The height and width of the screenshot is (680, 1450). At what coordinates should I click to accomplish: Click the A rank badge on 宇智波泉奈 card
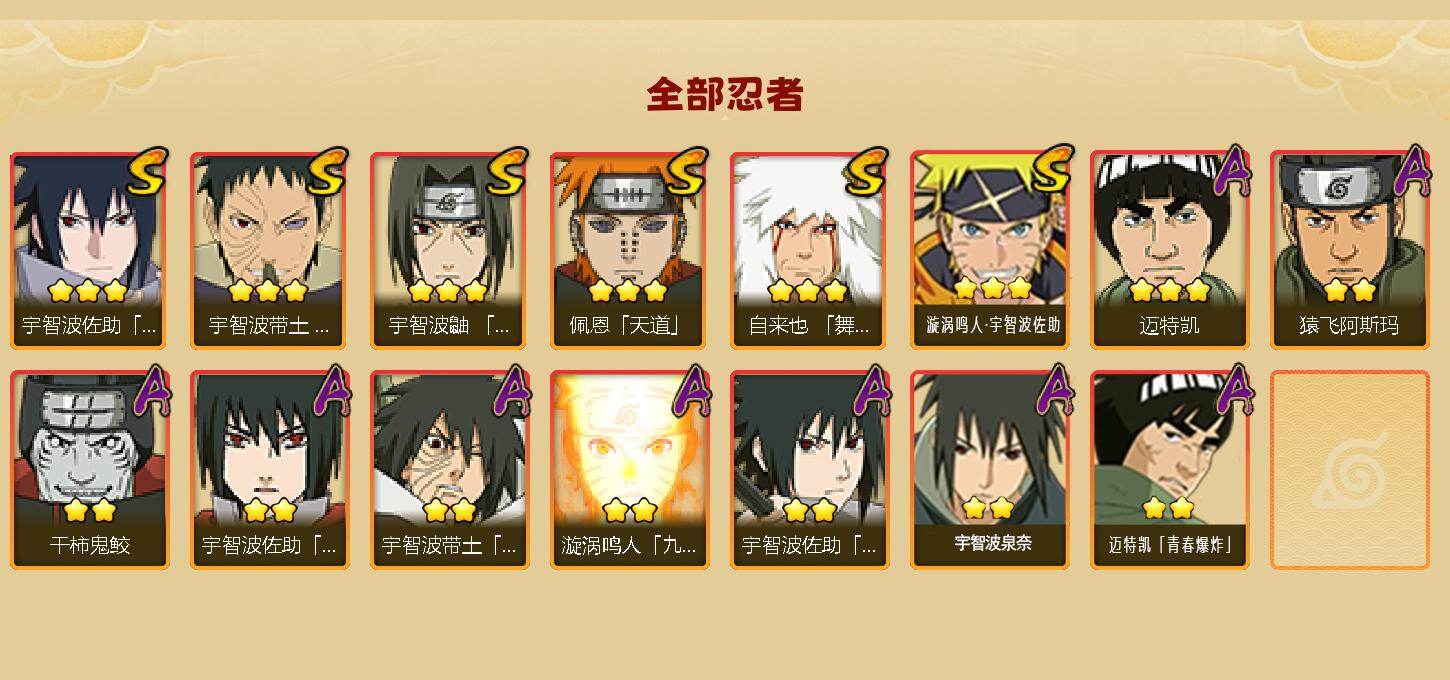coord(1052,391)
